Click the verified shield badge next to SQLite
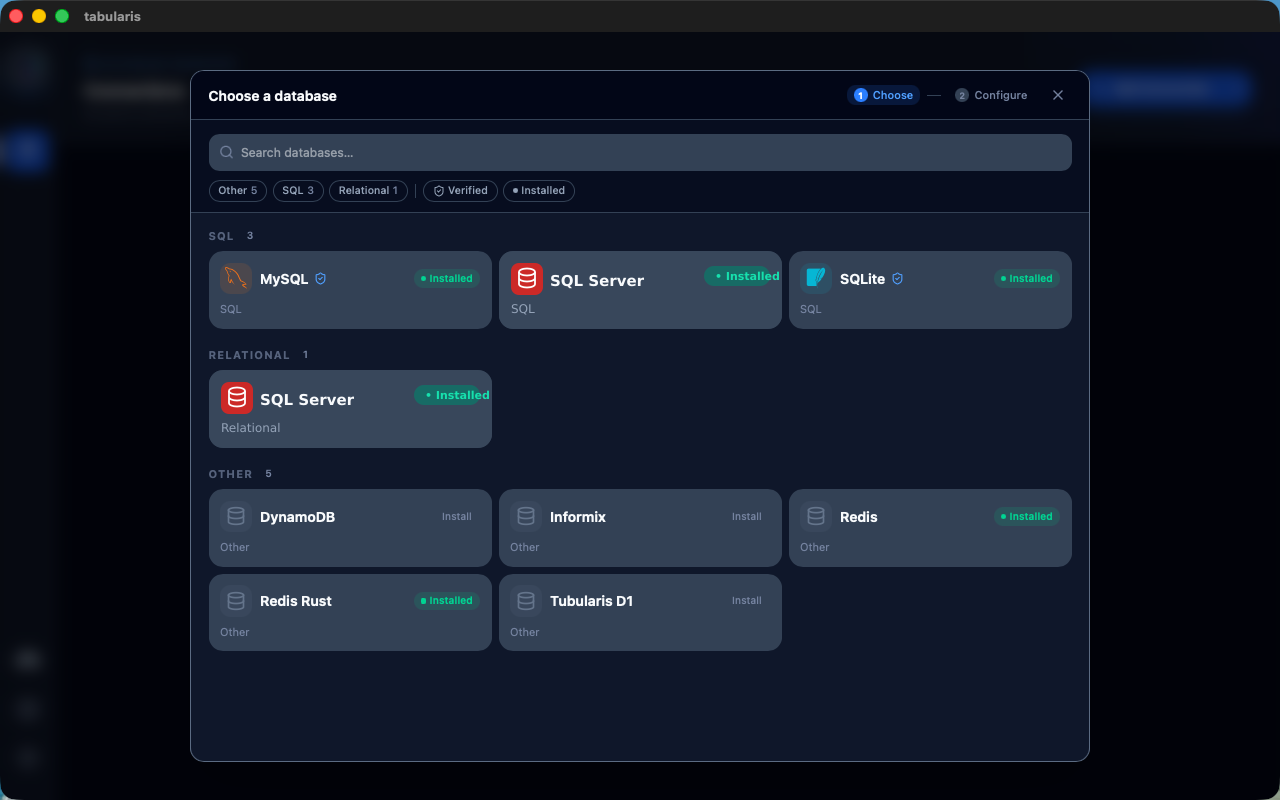 (897, 279)
